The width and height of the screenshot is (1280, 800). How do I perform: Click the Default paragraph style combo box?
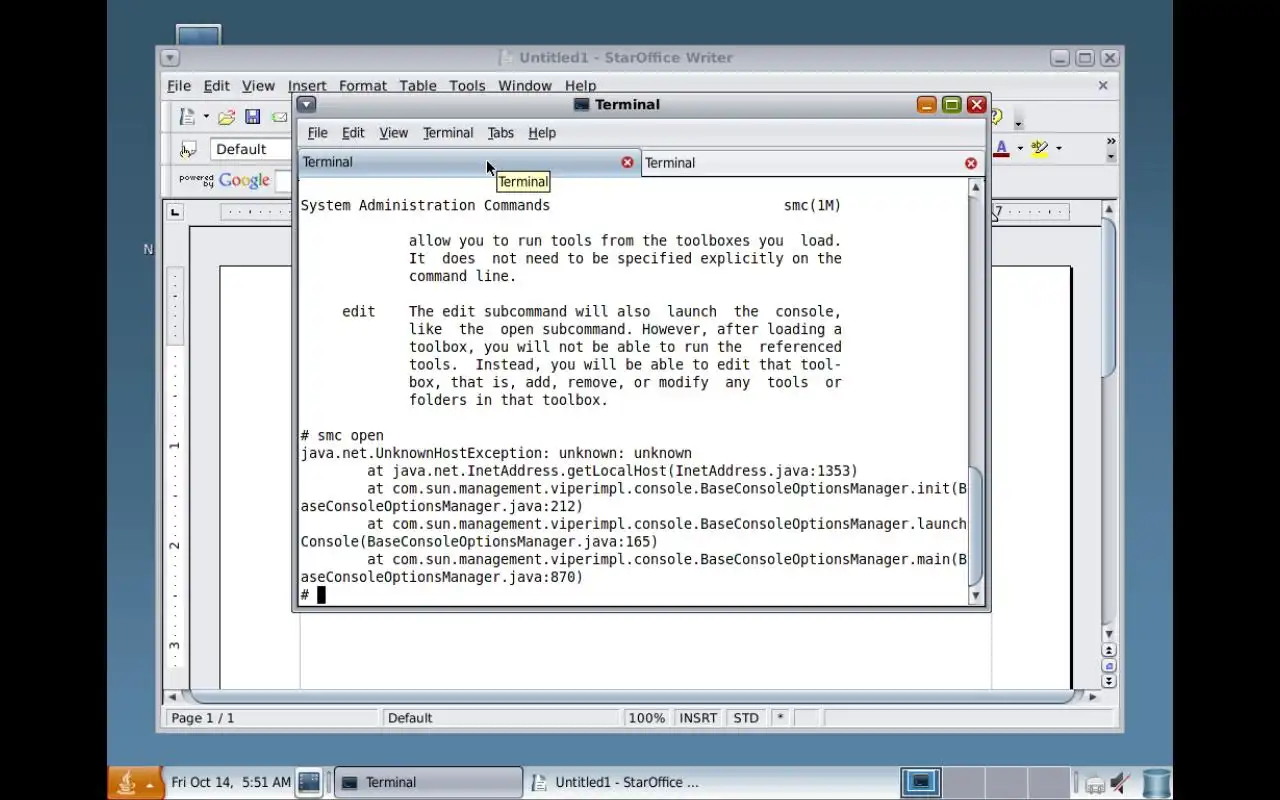[x=251, y=149]
